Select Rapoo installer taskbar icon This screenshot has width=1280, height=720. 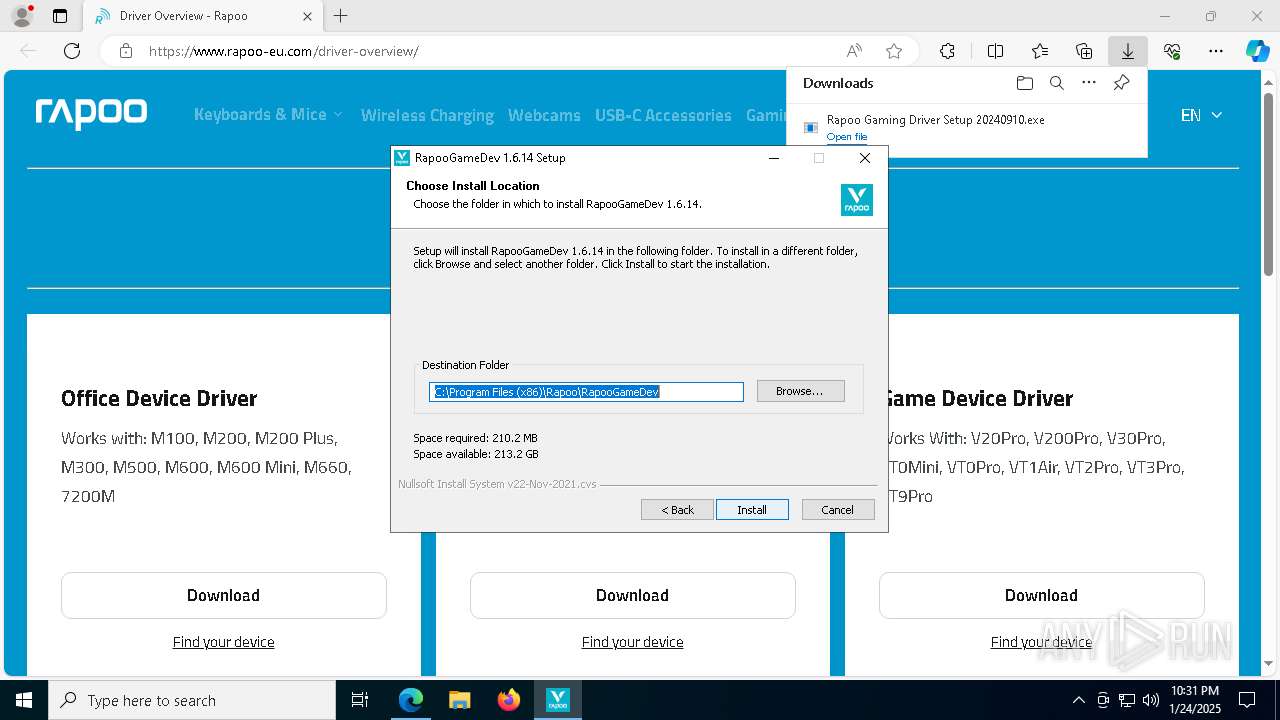click(x=557, y=700)
